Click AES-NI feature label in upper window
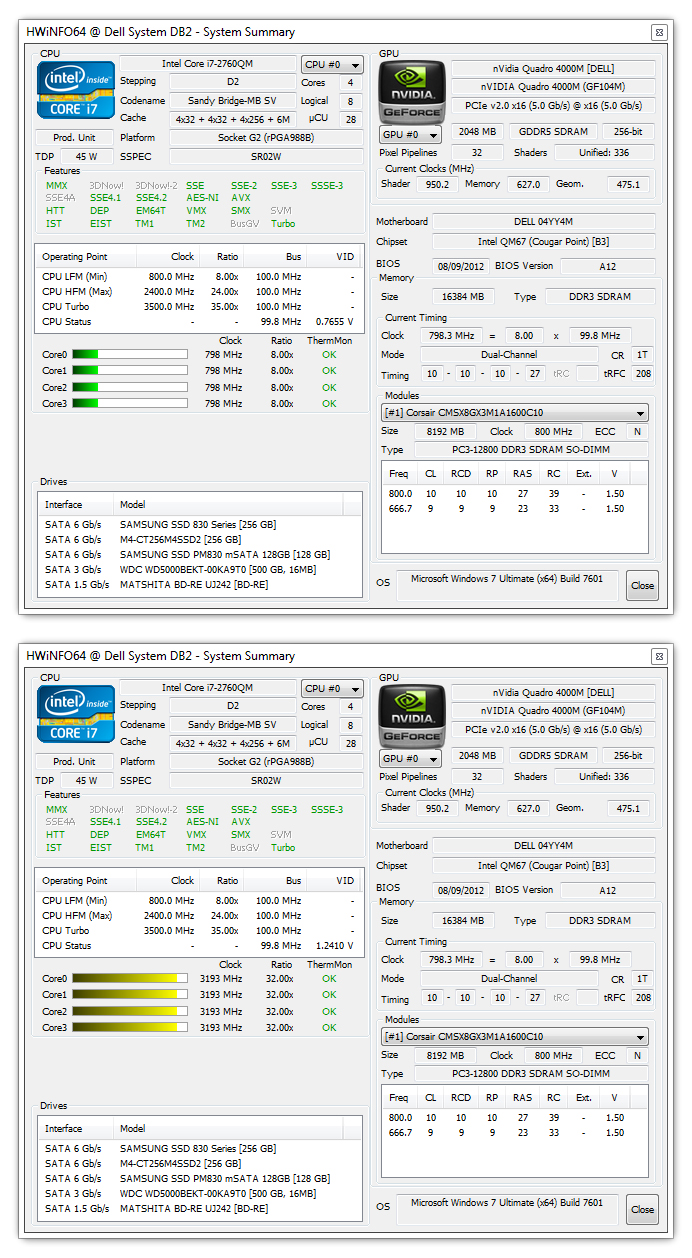The image size is (692, 1258). 203,198
